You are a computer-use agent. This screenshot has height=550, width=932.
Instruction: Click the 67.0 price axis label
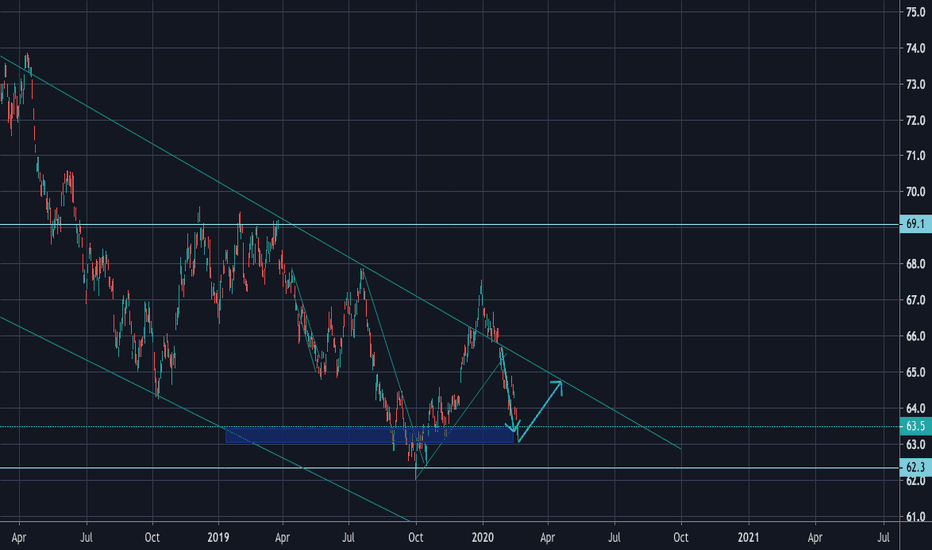[915, 300]
